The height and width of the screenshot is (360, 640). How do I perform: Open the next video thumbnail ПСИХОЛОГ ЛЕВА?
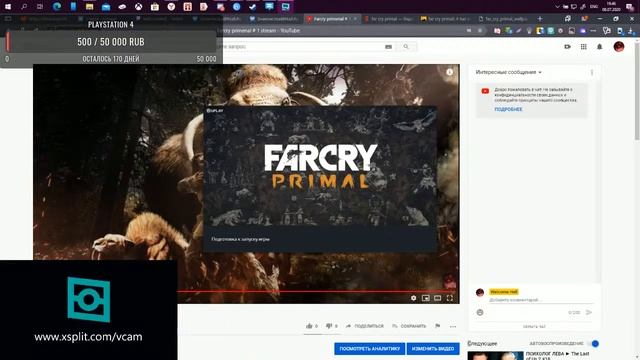pos(495,356)
